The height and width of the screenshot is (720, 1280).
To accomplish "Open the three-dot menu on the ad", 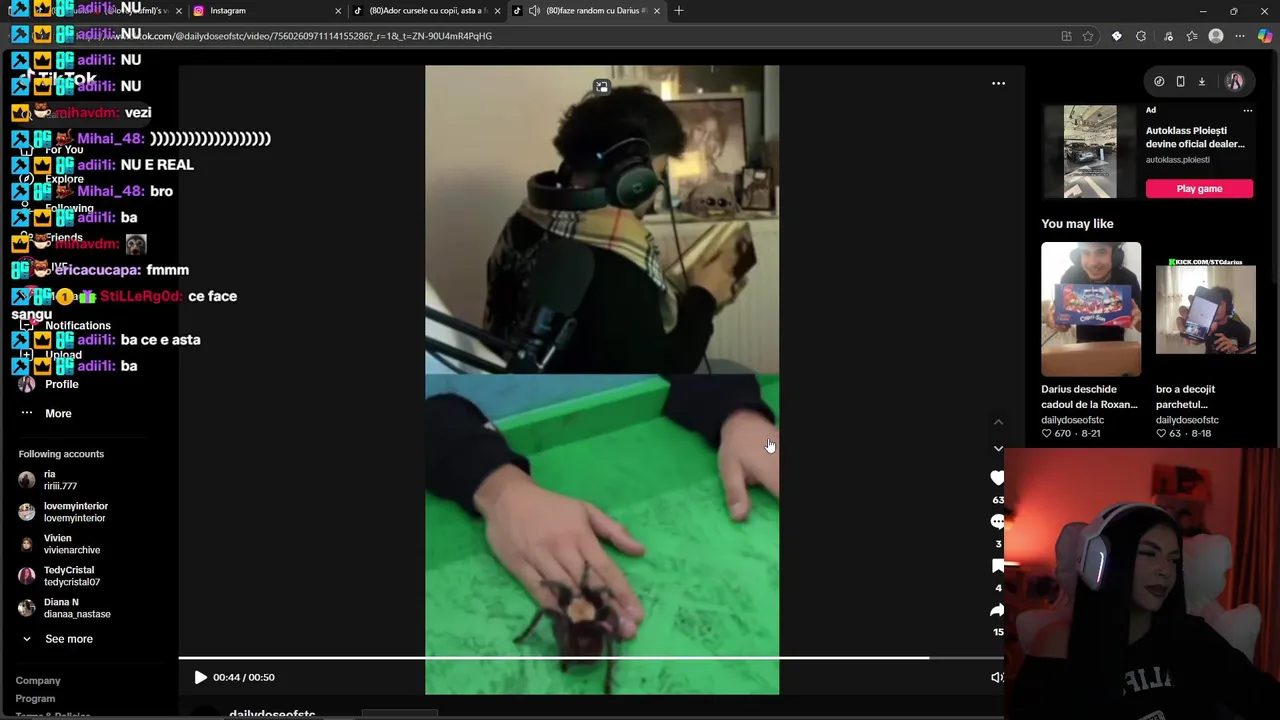I will [x=1247, y=110].
